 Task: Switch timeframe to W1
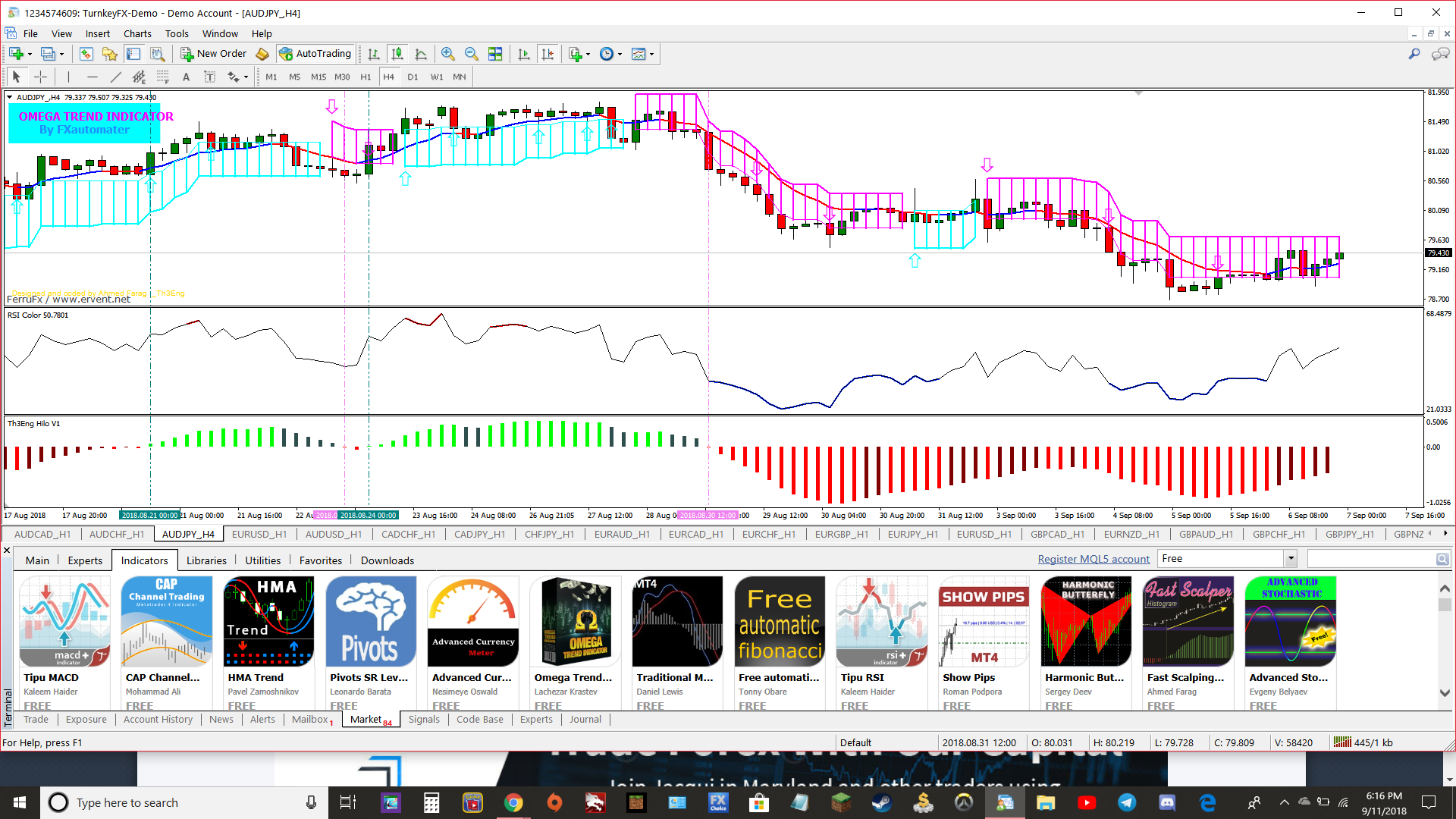coord(437,77)
